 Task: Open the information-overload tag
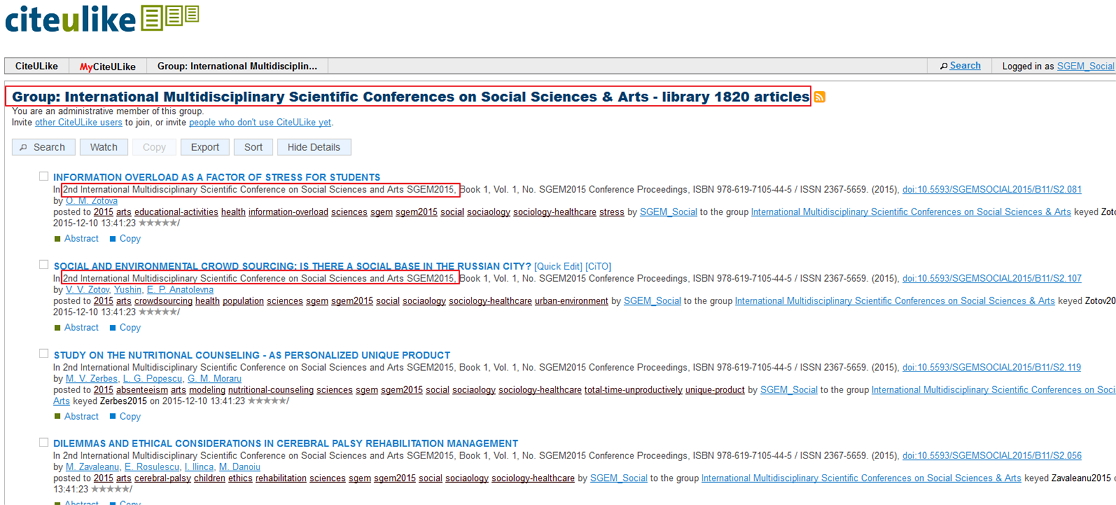tap(288, 213)
